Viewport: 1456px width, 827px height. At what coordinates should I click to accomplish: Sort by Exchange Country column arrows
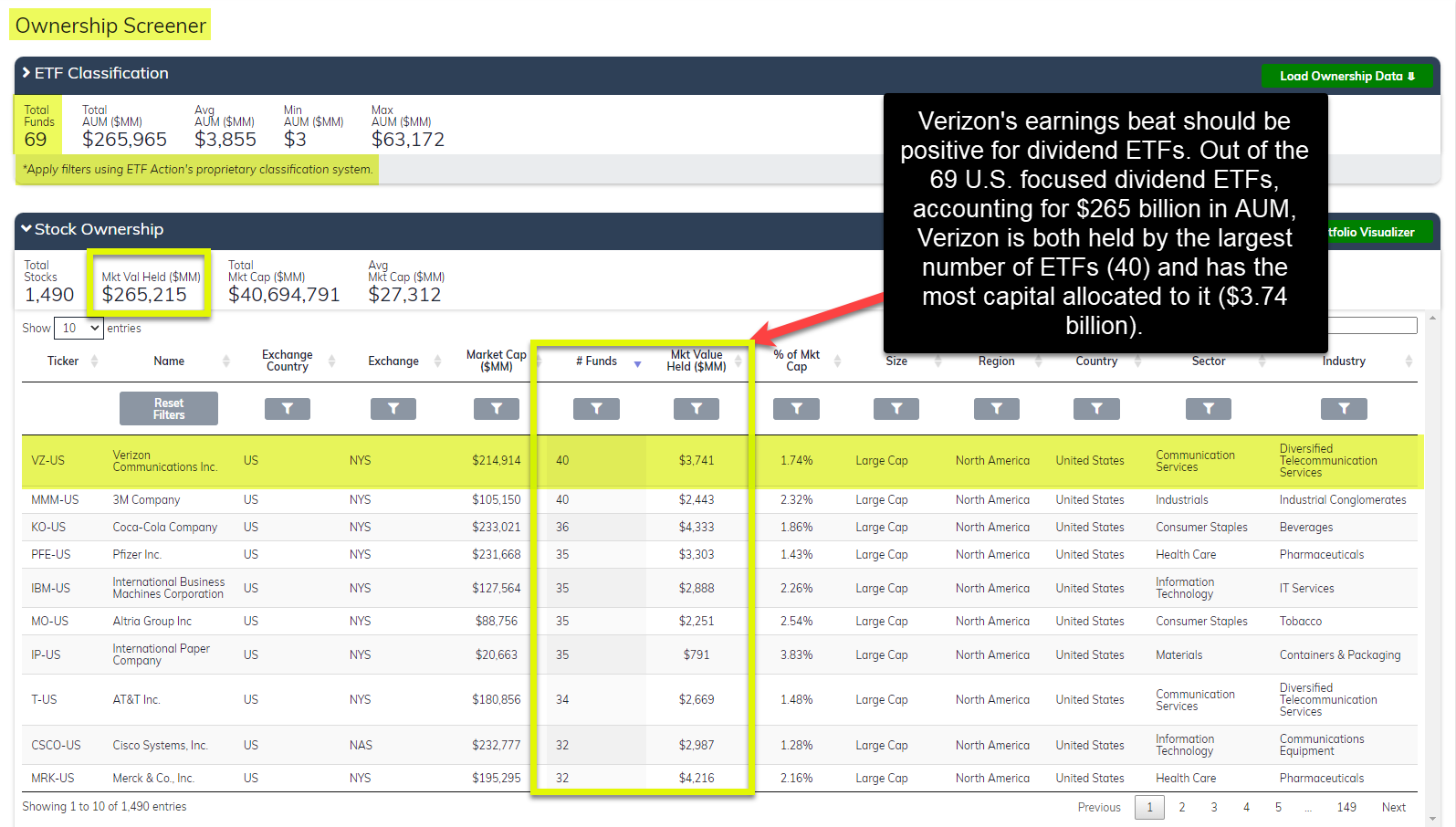coord(331,361)
